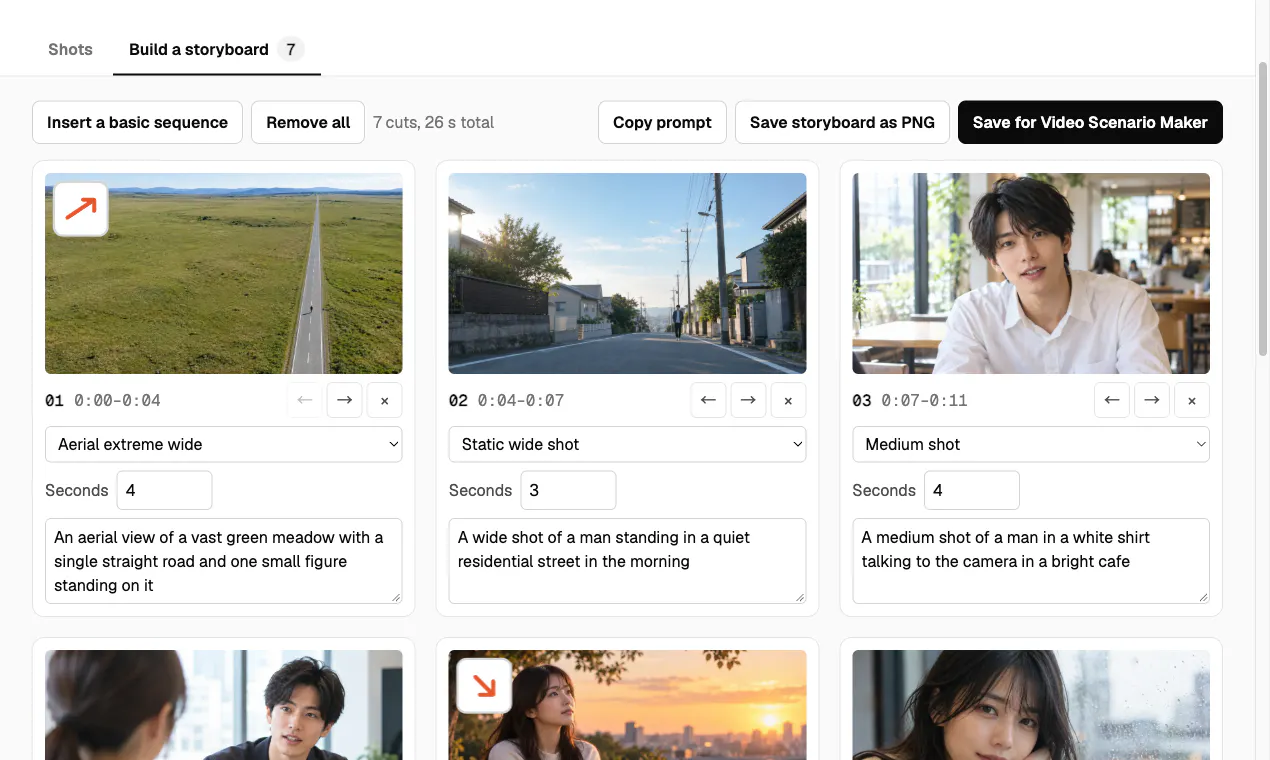Edit the residential street description text
The height and width of the screenshot is (760, 1270).
(x=627, y=561)
